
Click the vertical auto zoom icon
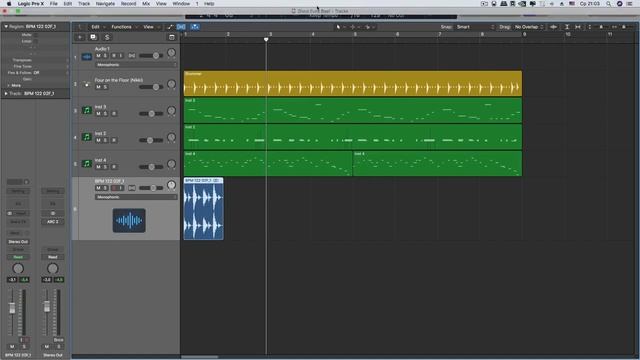point(567,27)
